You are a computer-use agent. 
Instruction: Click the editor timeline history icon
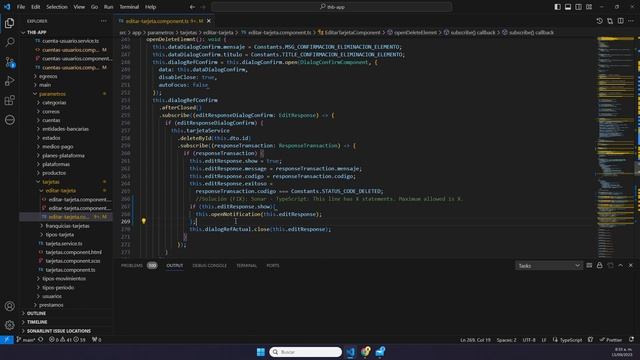click(599, 21)
